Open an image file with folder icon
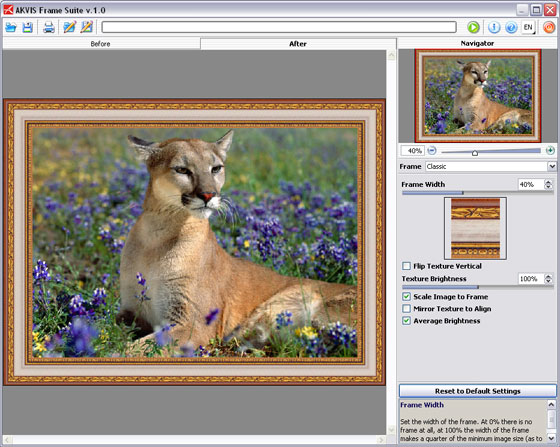The width and height of the screenshot is (560, 447). coord(11,27)
